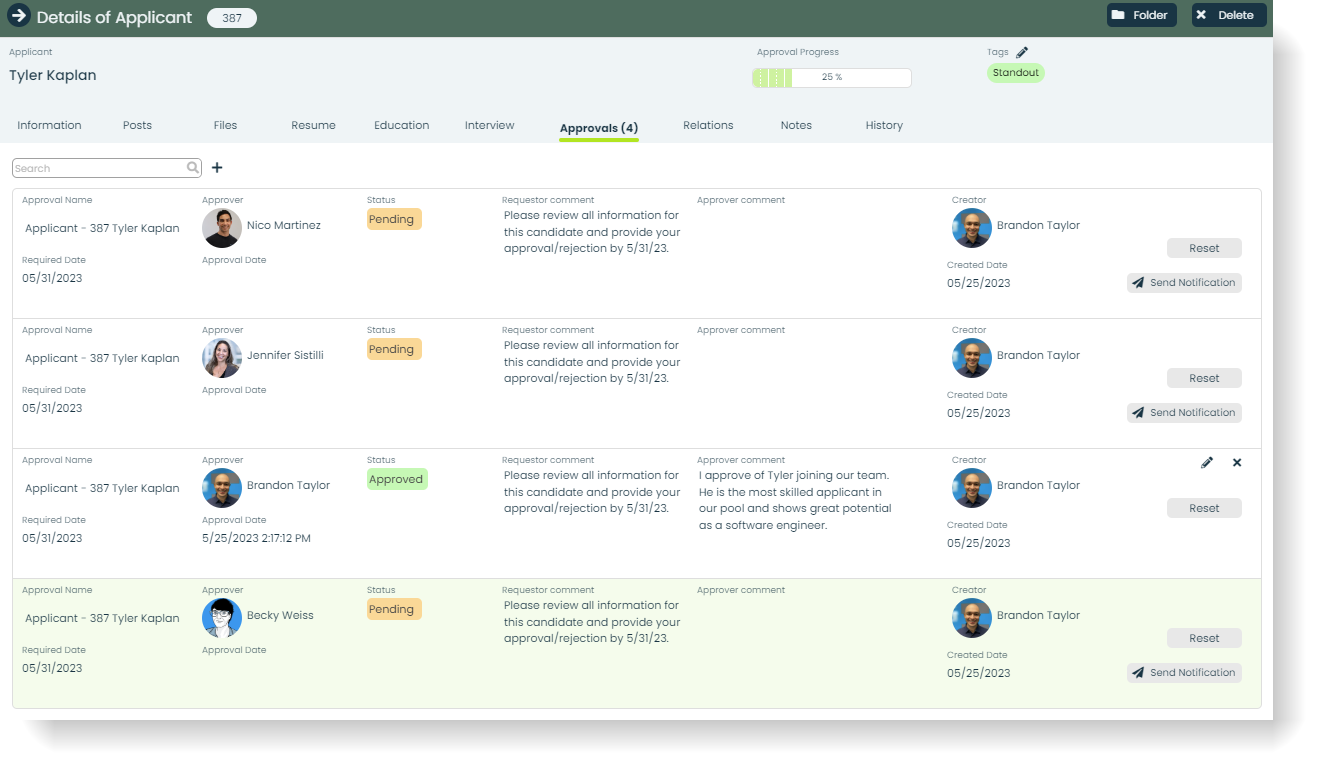The image size is (1328, 775).
Task: Open the Relations tab
Action: click(708, 125)
